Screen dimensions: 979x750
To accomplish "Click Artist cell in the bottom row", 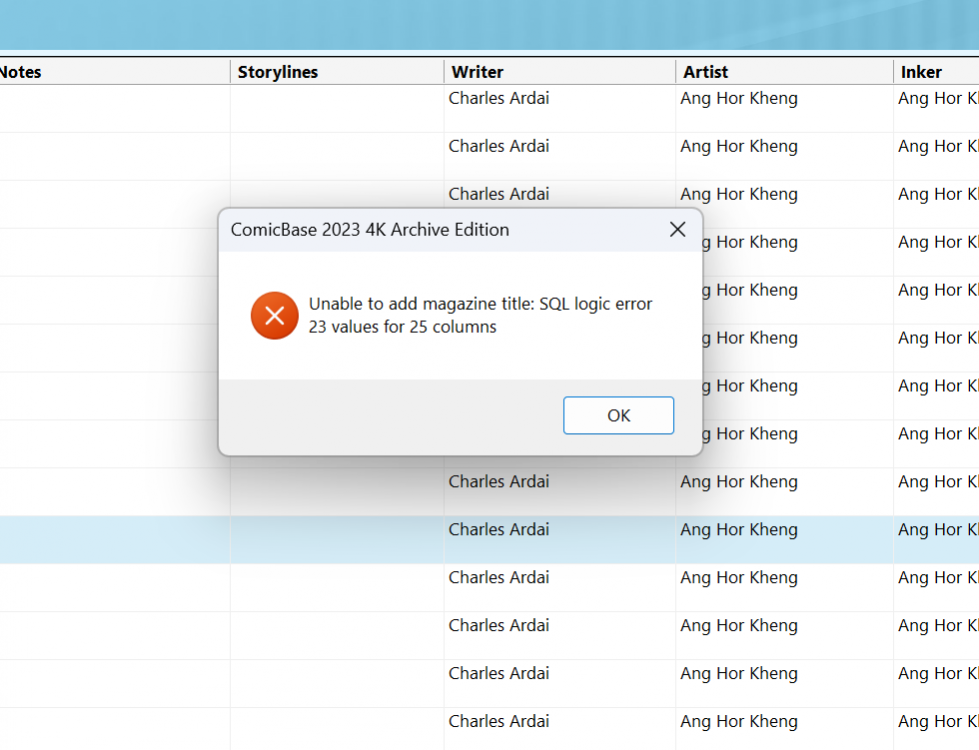I will tap(739, 721).
